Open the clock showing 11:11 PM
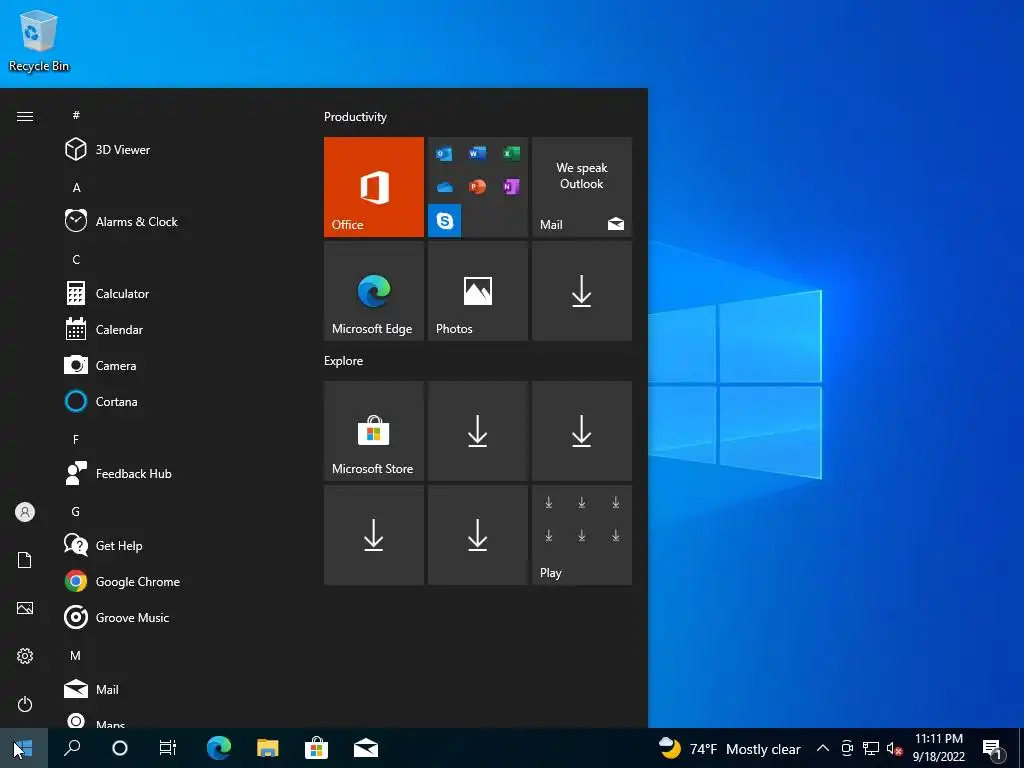 click(x=938, y=748)
